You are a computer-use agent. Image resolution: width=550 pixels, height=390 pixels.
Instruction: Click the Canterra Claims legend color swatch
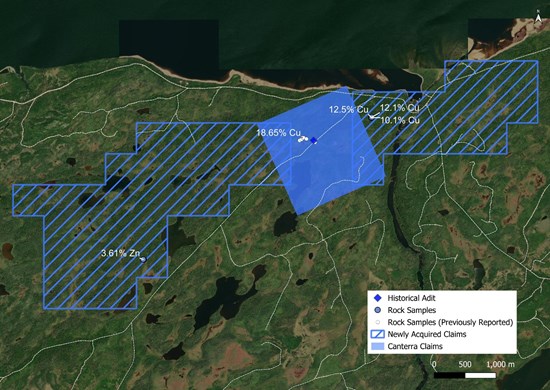point(377,346)
